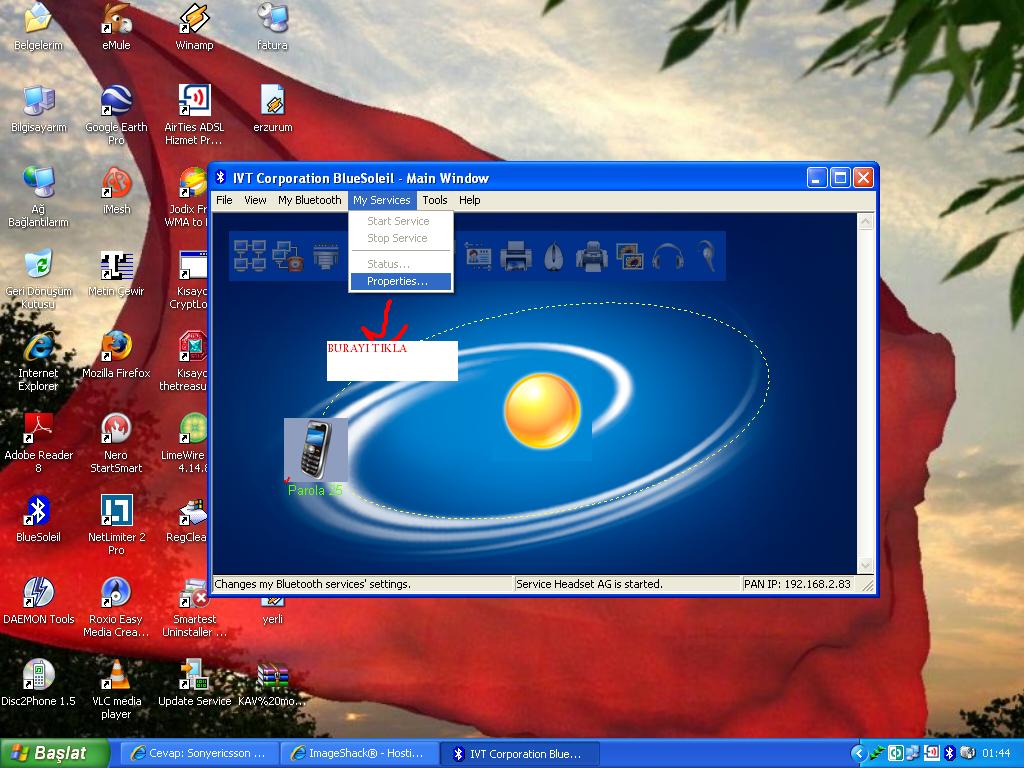Open the Tools menu

coord(435,200)
